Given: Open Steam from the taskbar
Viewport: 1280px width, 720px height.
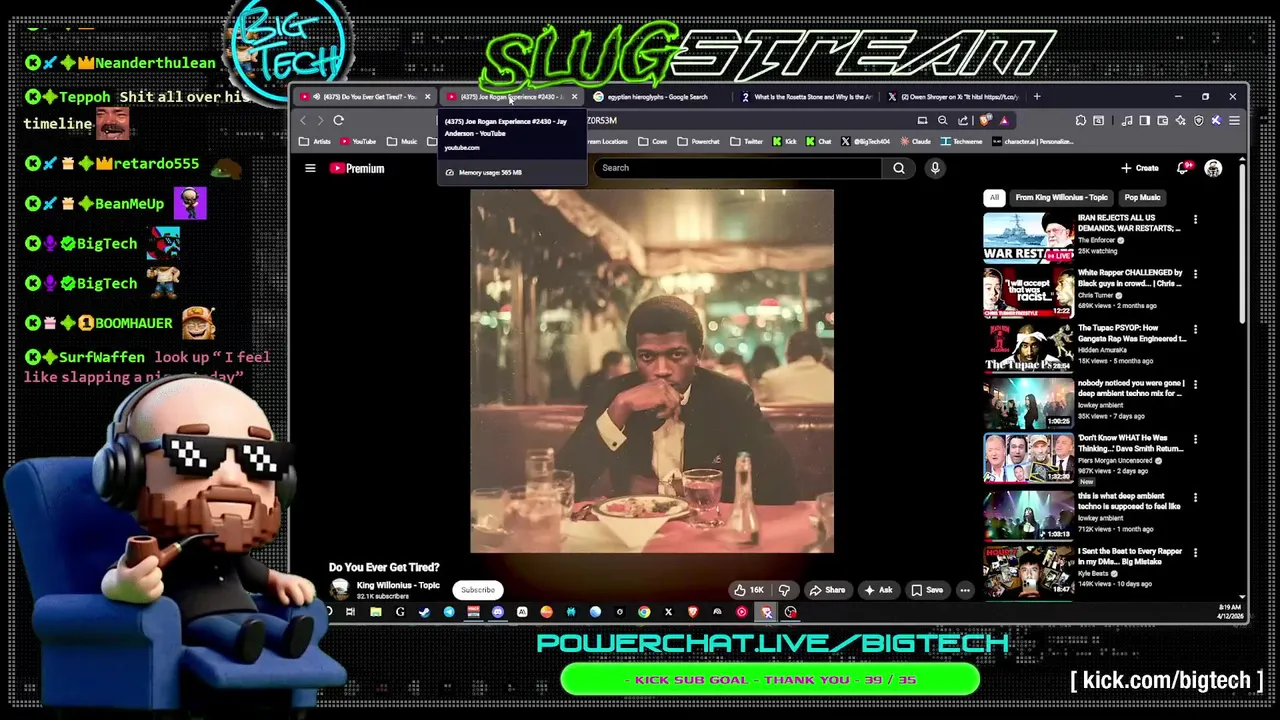Looking at the screenshot, I should point(424,612).
